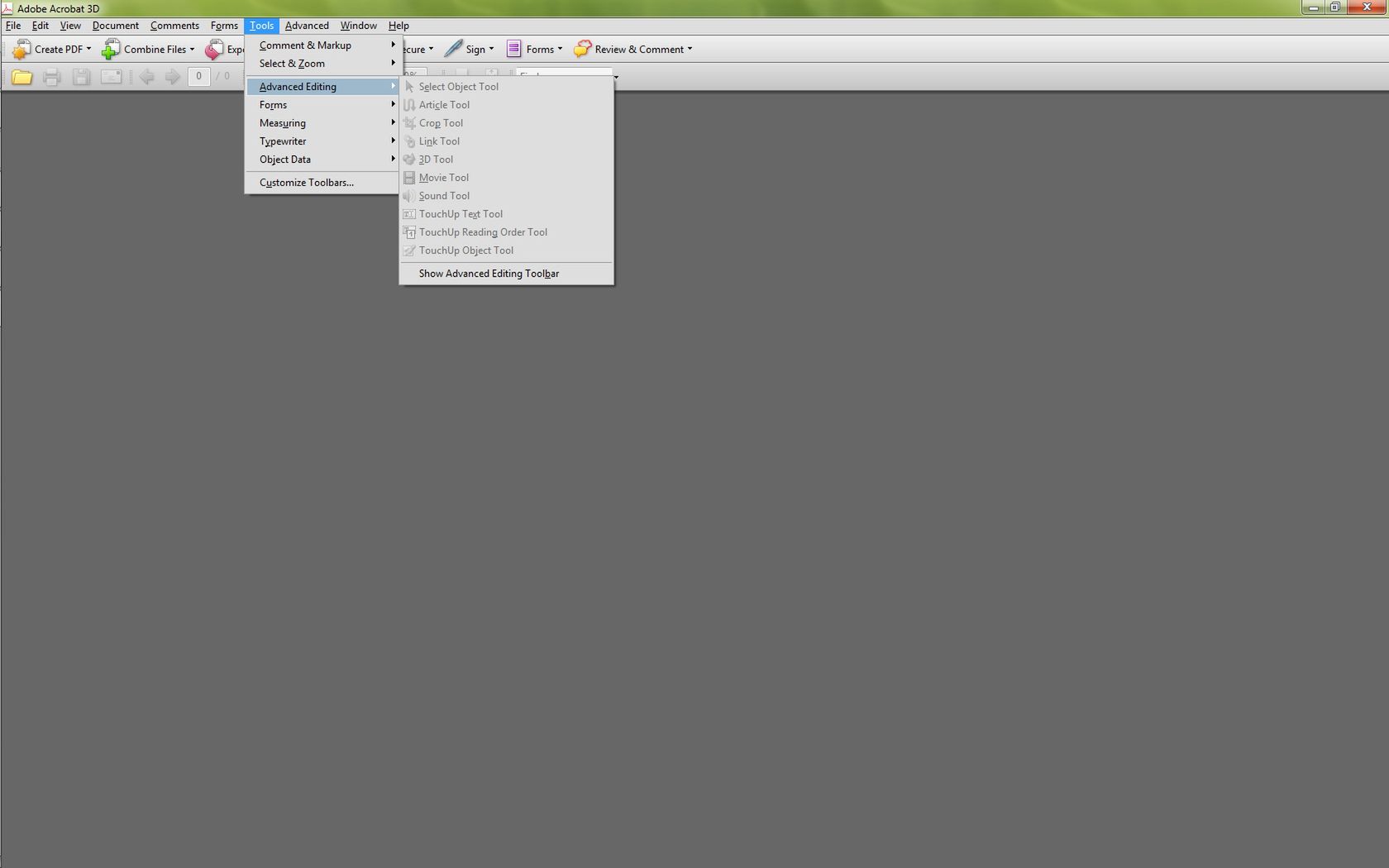
Task: Open the Forms toolbar dropdown arrow
Action: pyautogui.click(x=560, y=49)
